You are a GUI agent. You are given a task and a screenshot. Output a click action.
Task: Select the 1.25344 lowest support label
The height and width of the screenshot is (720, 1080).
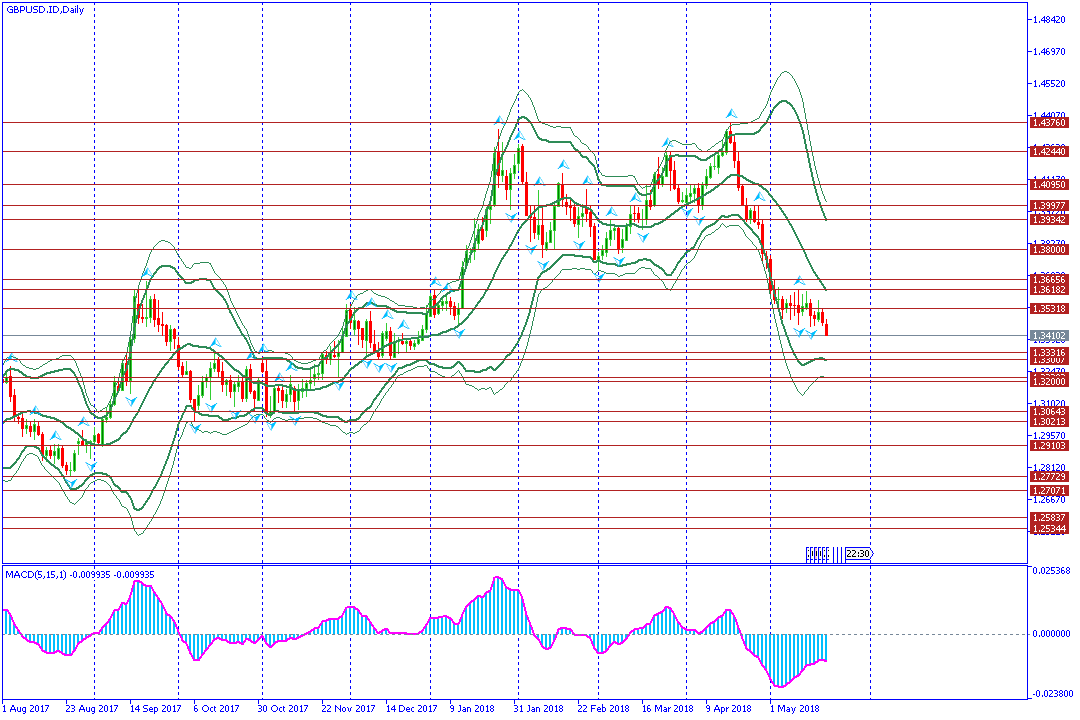(x=1047, y=528)
